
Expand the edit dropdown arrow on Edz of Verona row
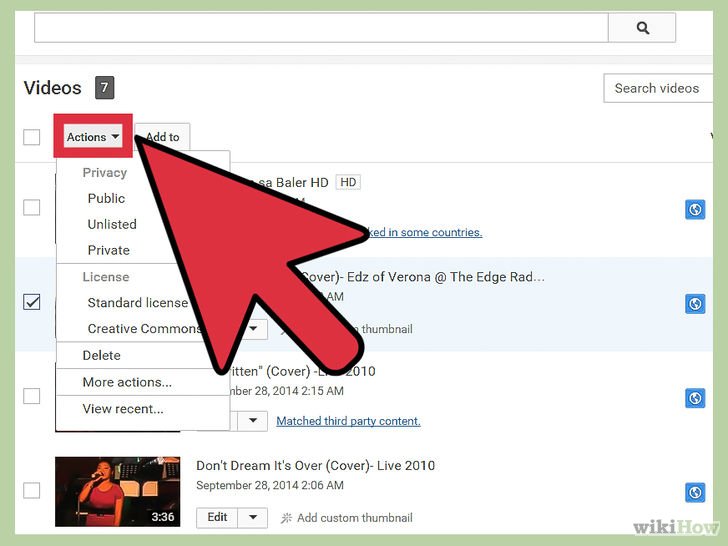pyautogui.click(x=254, y=329)
